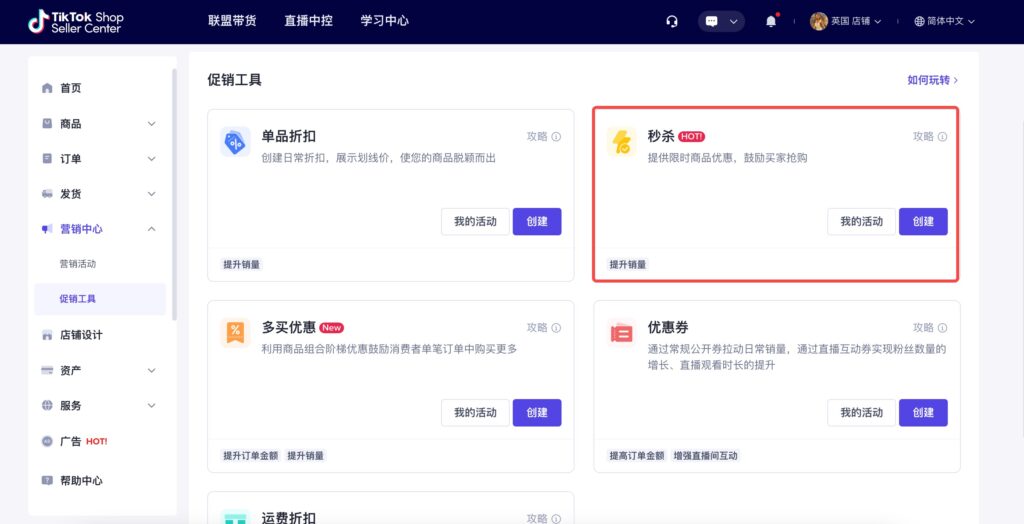Open customer support headset icon
The width and height of the screenshot is (1024, 524).
click(671, 22)
